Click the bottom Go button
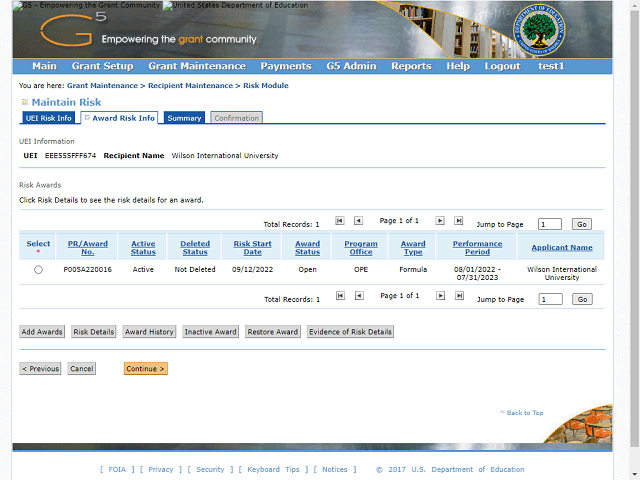 click(582, 299)
